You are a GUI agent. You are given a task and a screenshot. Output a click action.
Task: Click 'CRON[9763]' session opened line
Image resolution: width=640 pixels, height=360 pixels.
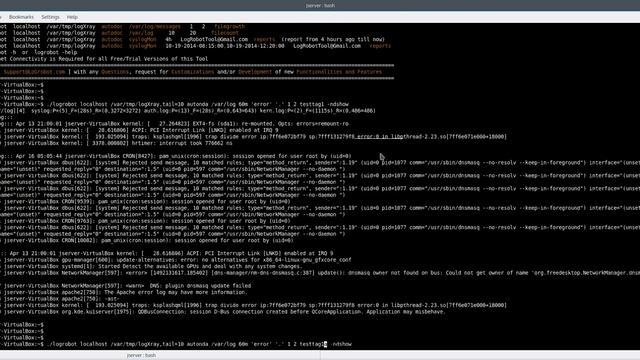145,221
